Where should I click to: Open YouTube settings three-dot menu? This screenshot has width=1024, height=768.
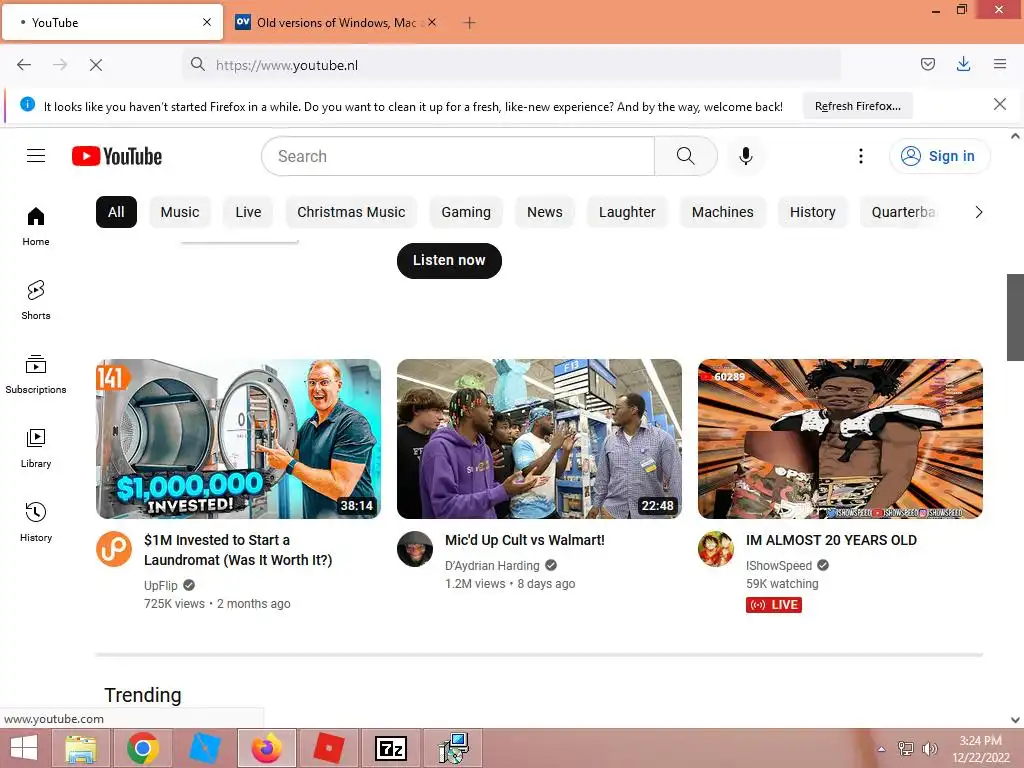click(861, 156)
